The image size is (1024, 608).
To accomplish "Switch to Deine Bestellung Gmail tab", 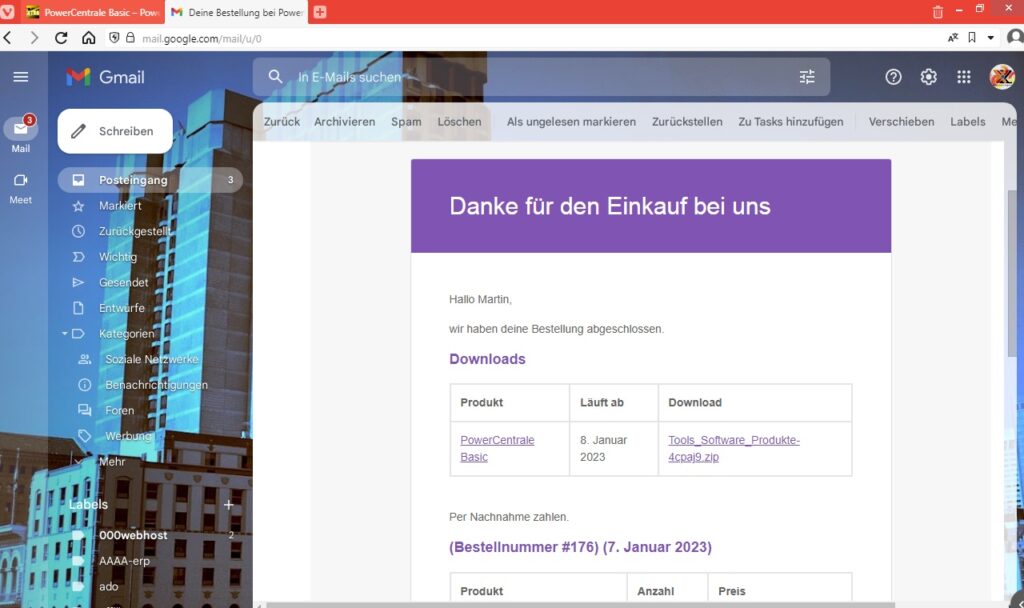I will coord(237,12).
